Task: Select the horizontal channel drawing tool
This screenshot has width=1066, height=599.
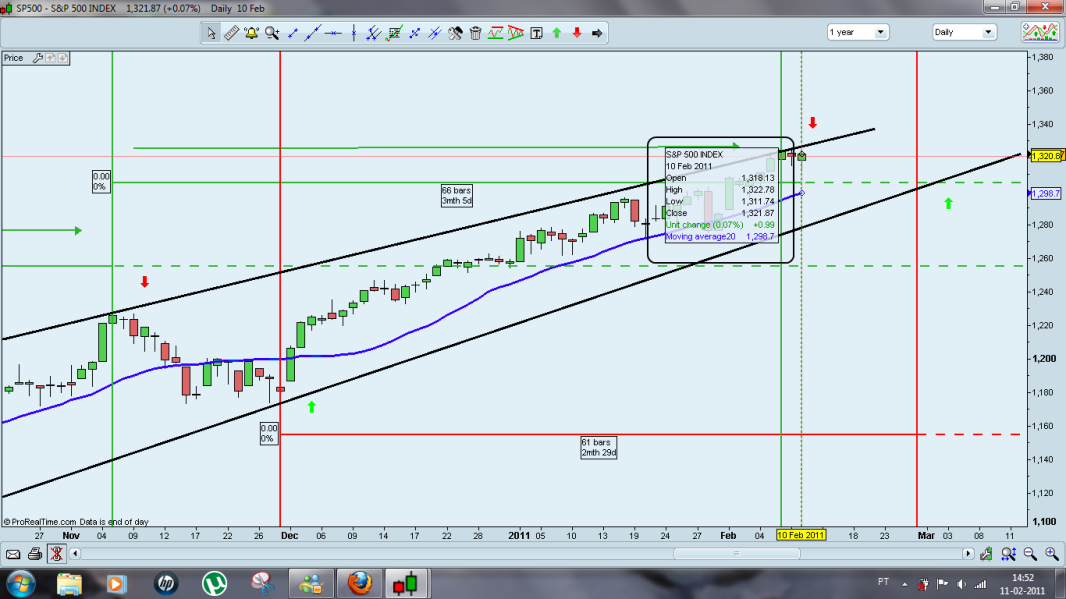Action: (x=496, y=33)
